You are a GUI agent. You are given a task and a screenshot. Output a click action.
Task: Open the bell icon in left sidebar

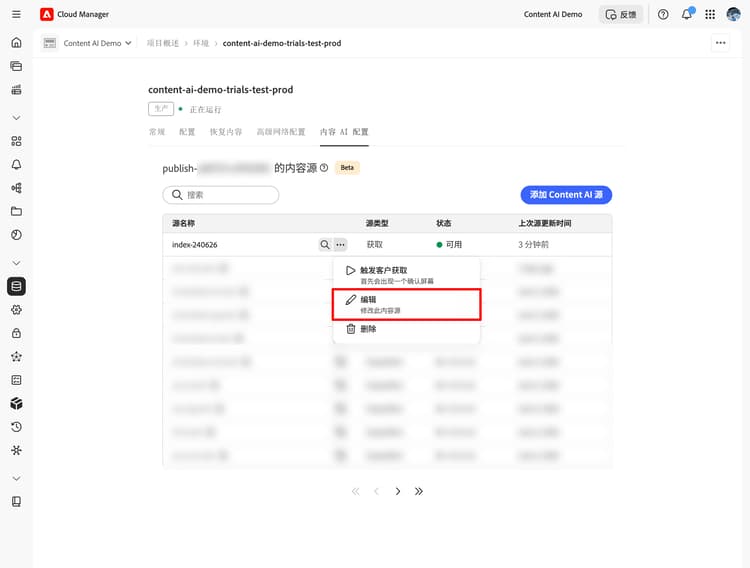16,165
